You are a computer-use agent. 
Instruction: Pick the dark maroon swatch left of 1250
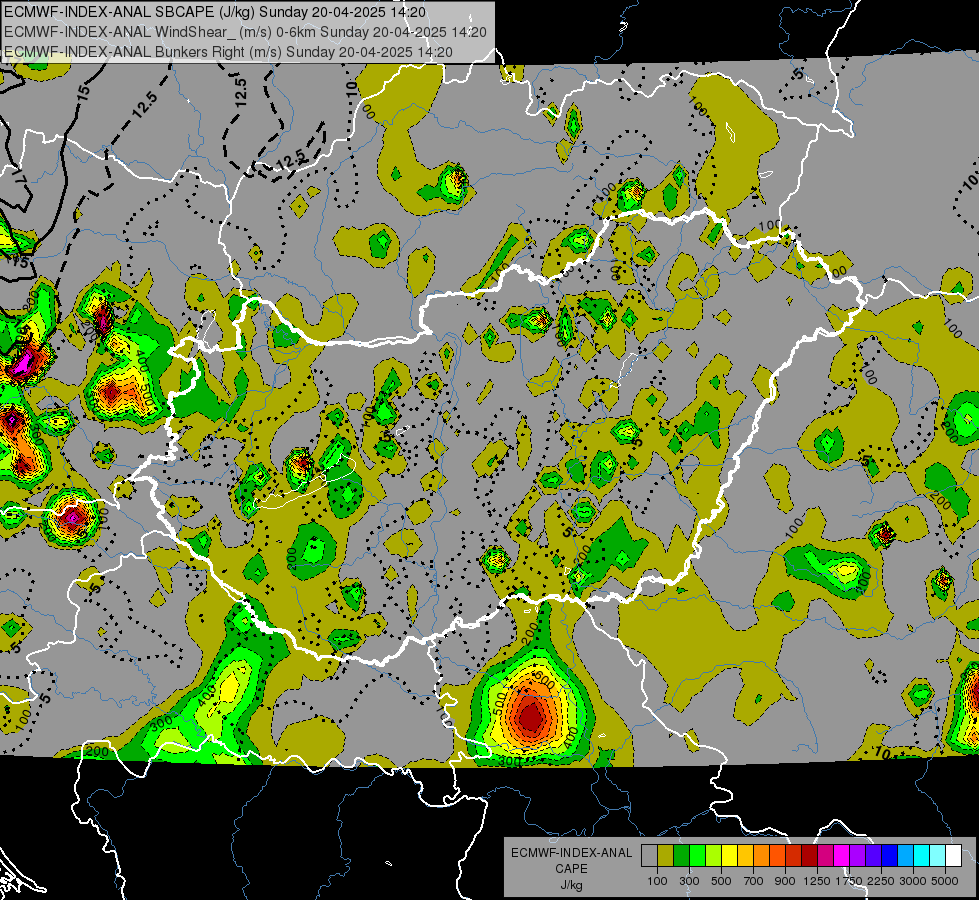click(x=809, y=855)
